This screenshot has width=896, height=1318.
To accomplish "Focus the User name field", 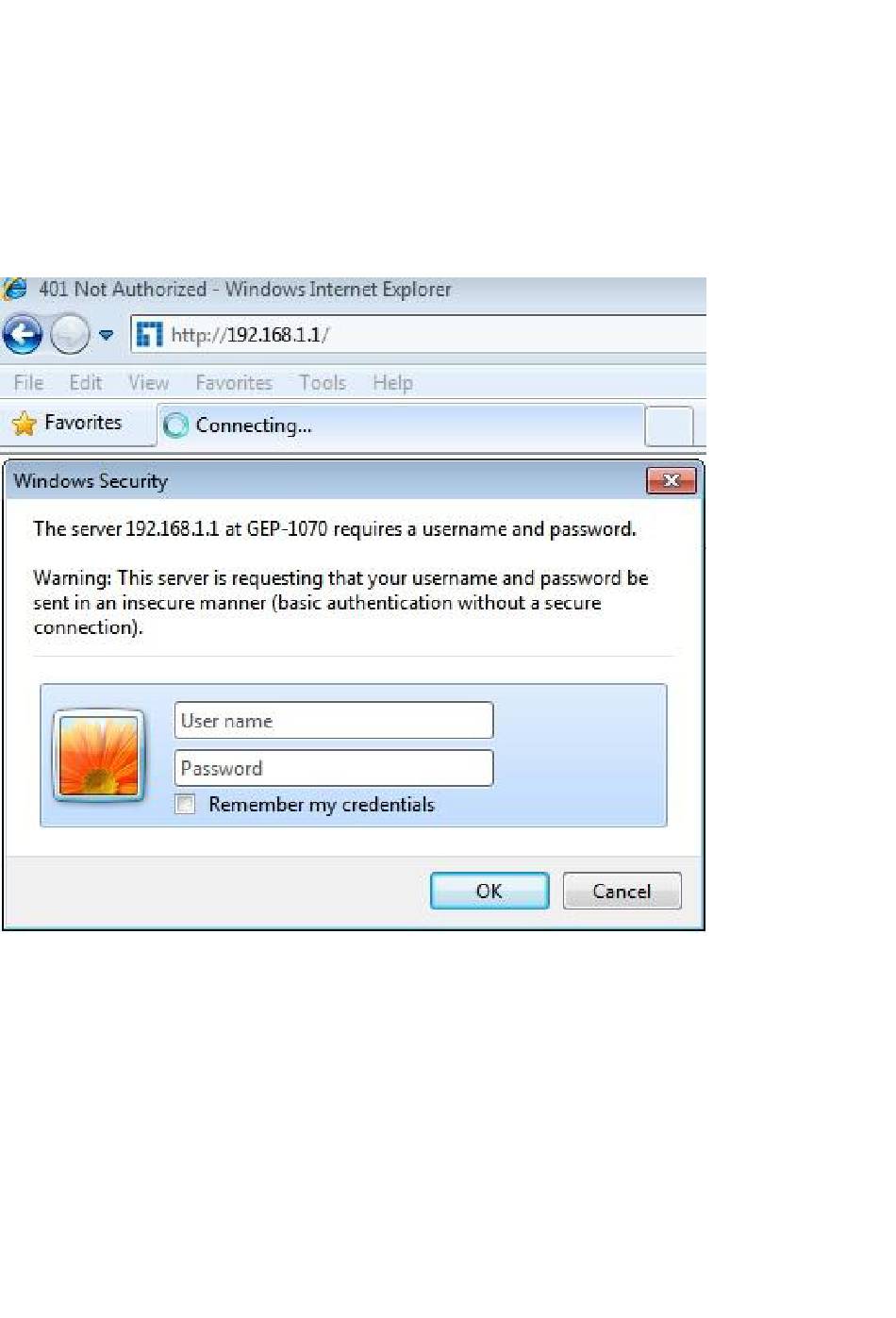I will tap(334, 721).
